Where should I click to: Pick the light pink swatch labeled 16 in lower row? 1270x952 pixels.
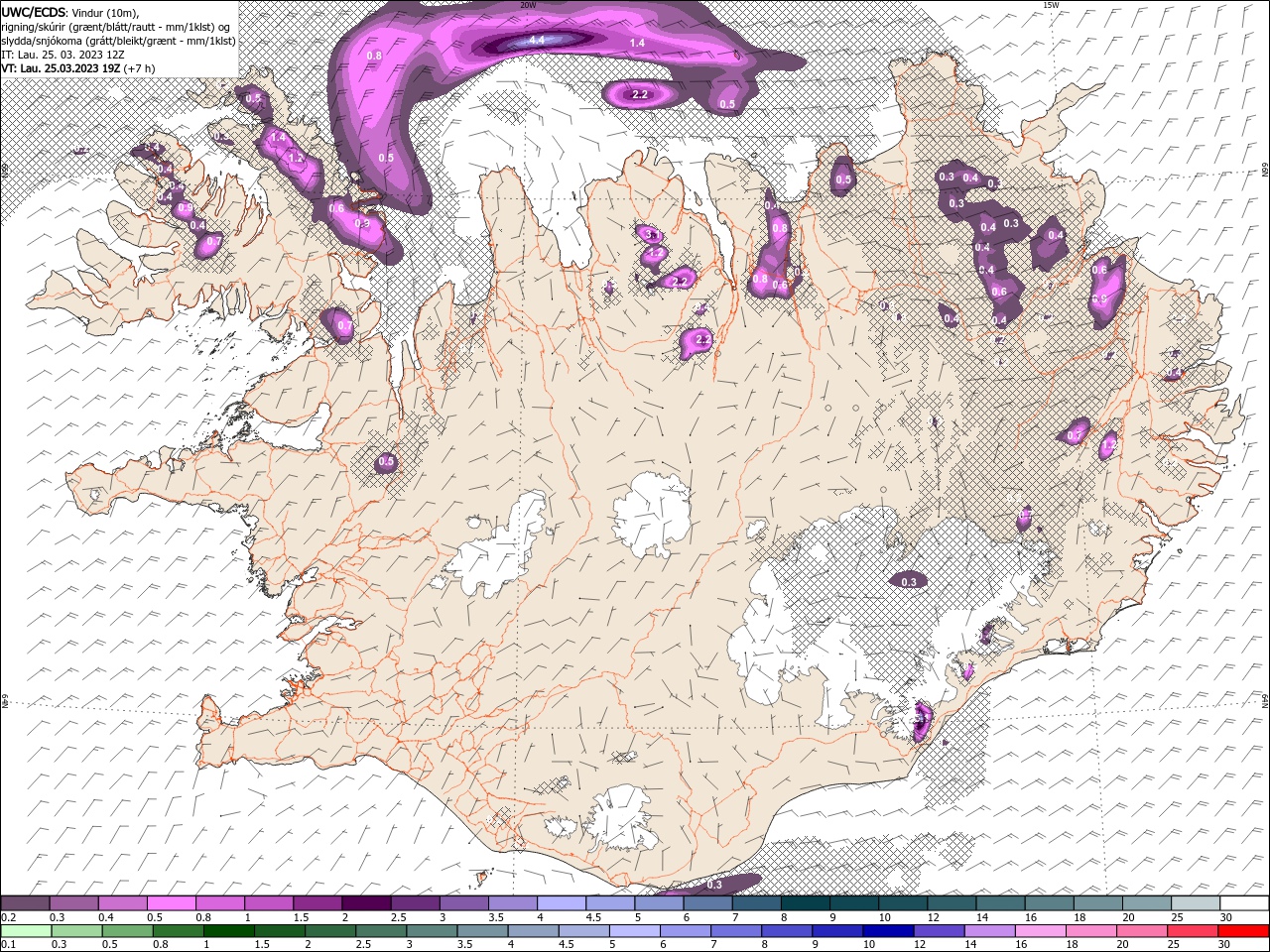coord(1040,930)
